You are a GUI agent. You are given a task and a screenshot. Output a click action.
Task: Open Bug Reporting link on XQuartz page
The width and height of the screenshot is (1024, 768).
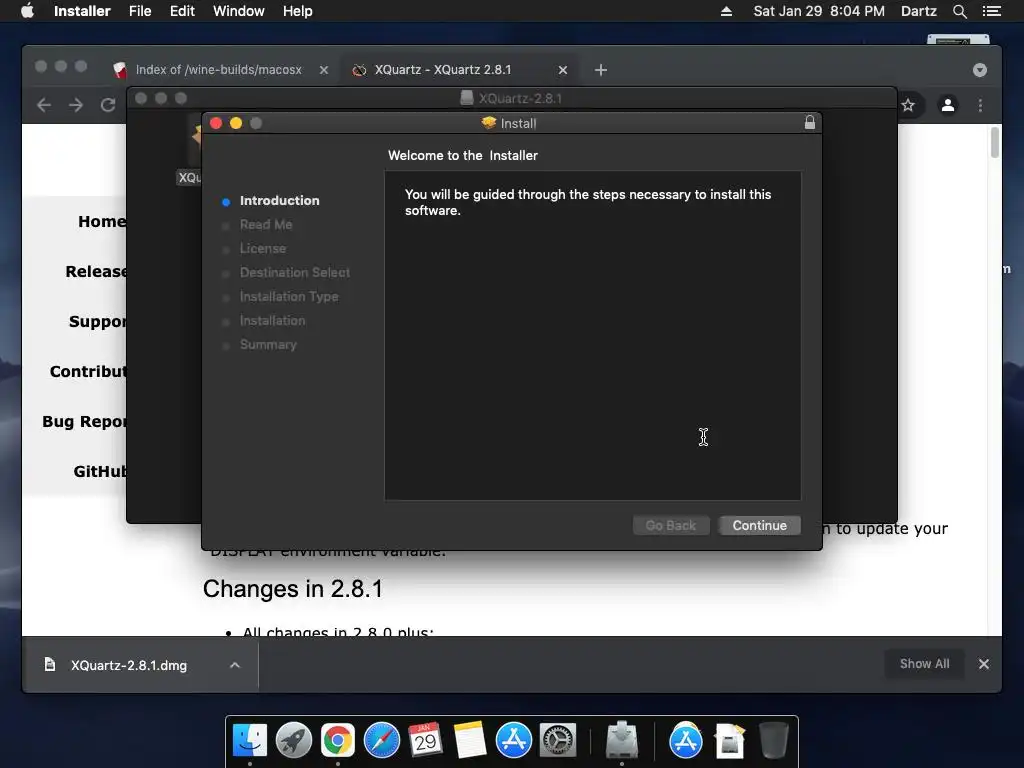[x=84, y=421]
